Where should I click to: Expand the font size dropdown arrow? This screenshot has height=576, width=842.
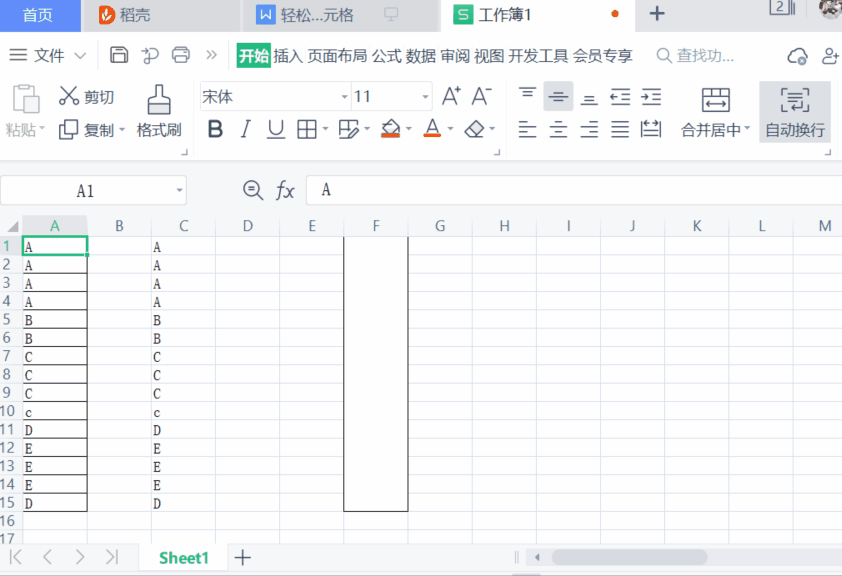(425, 97)
